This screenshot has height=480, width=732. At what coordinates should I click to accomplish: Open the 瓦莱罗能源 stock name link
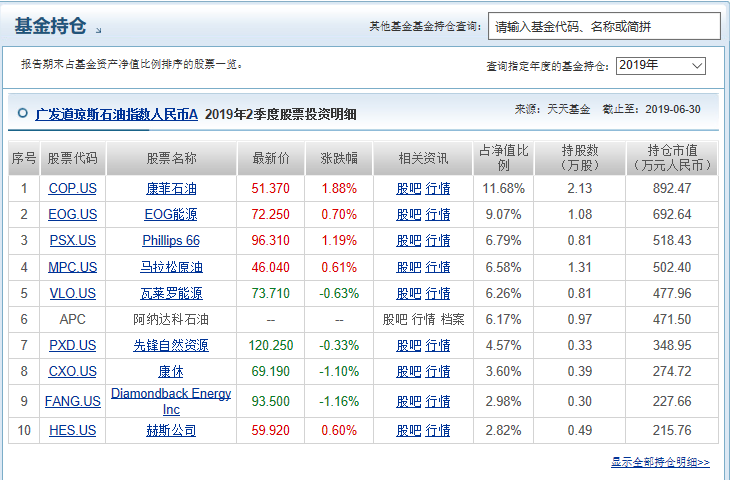click(171, 294)
